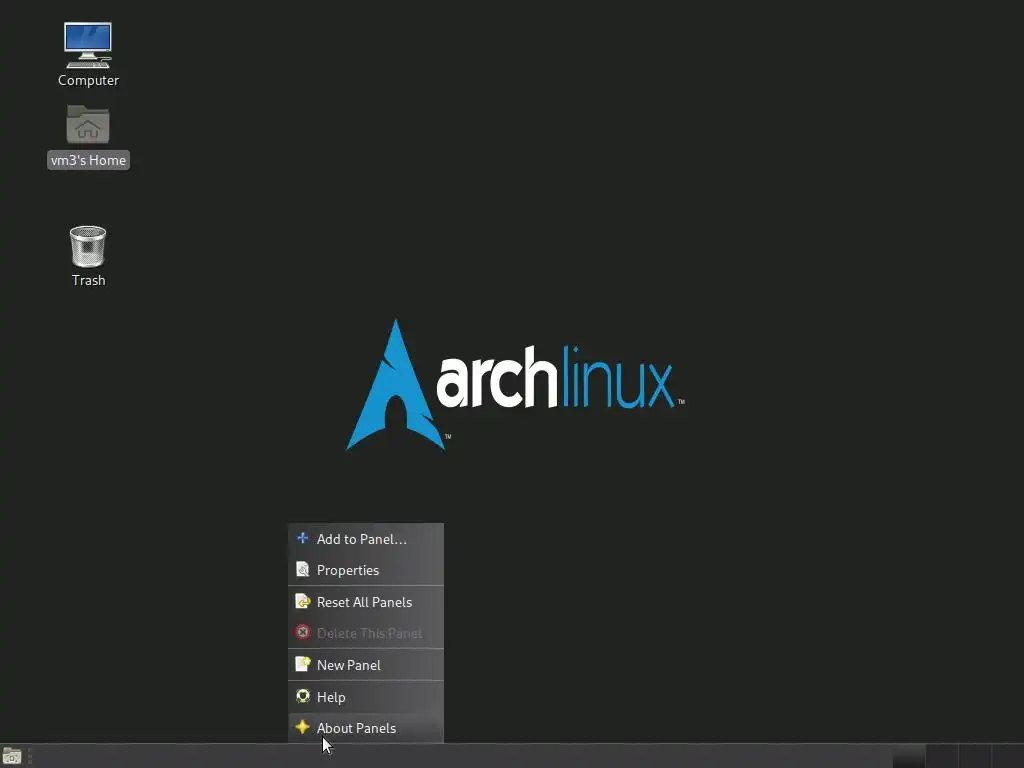Click the greyed-out Delete This Panel entry
Screen dimensions: 1024x768
click(x=366, y=633)
